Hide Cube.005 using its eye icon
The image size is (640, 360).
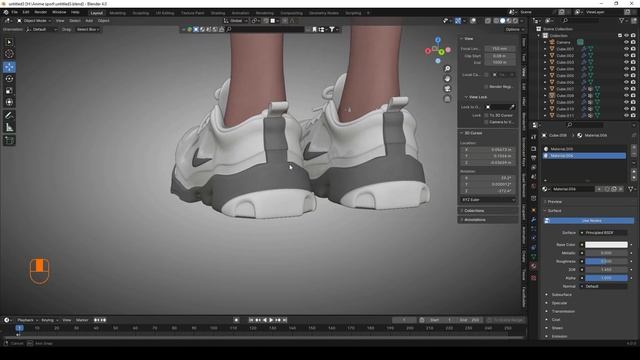(x=626, y=76)
